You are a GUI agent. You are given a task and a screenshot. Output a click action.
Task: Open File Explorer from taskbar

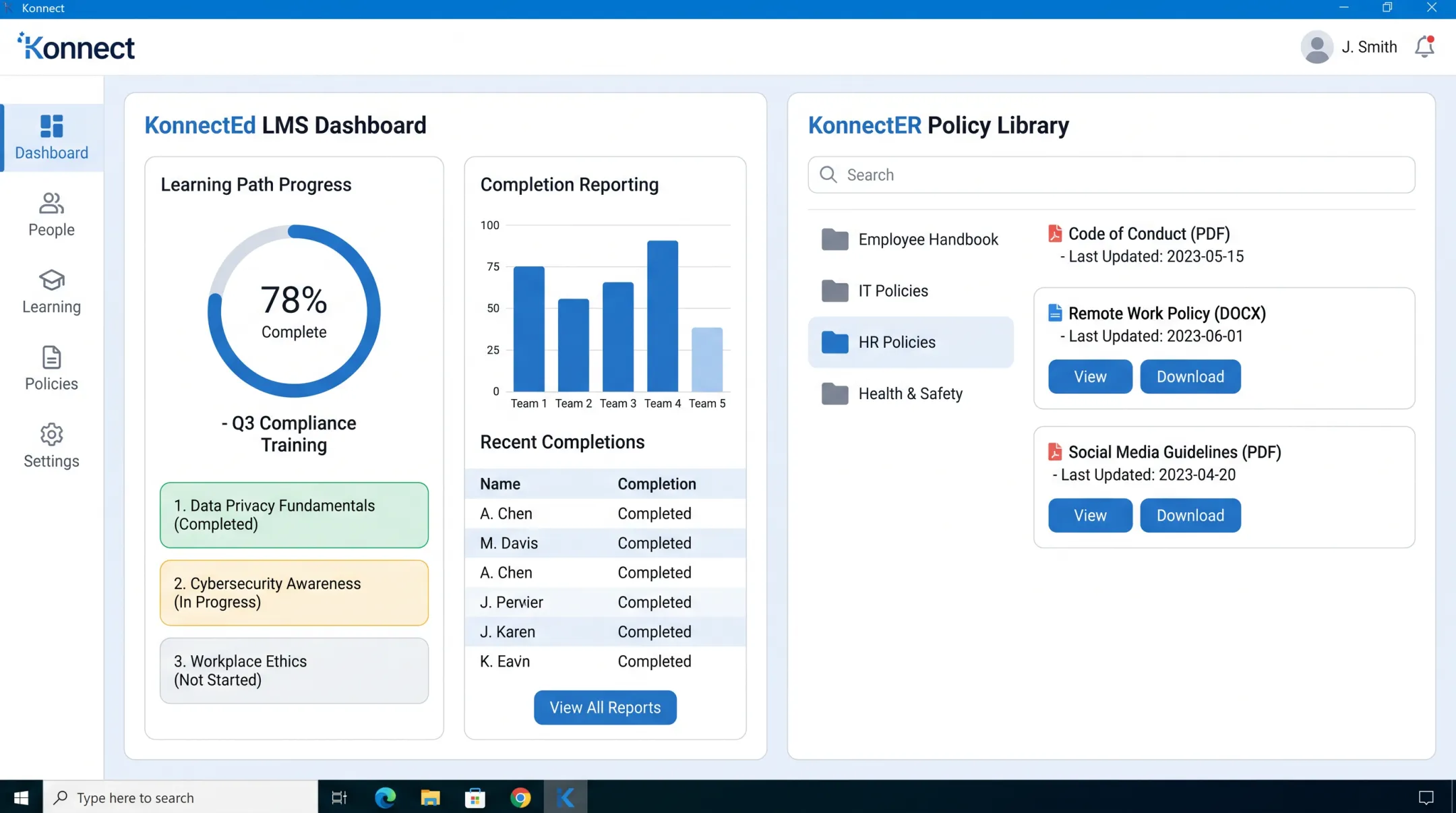click(430, 797)
